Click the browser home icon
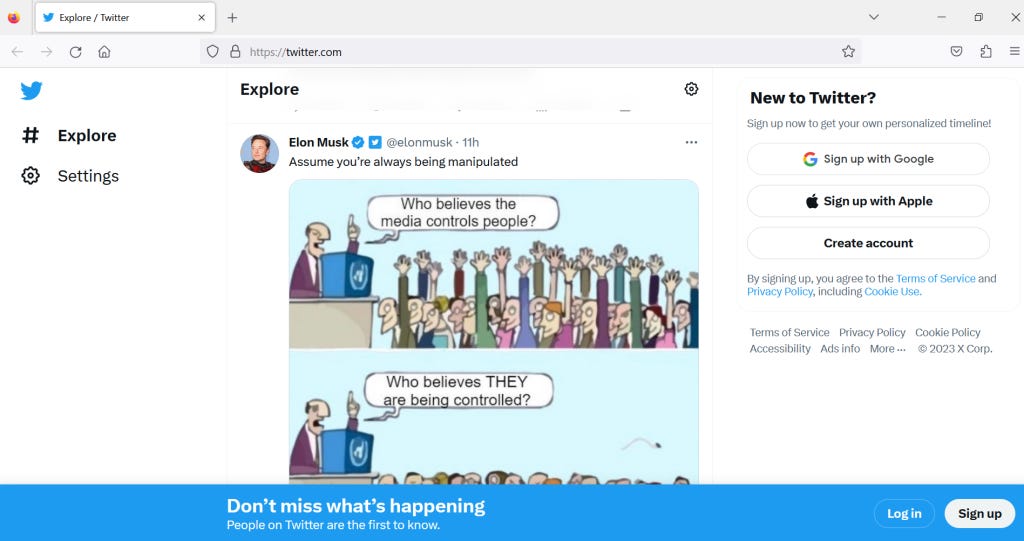The height and width of the screenshot is (541, 1024). 104,52
